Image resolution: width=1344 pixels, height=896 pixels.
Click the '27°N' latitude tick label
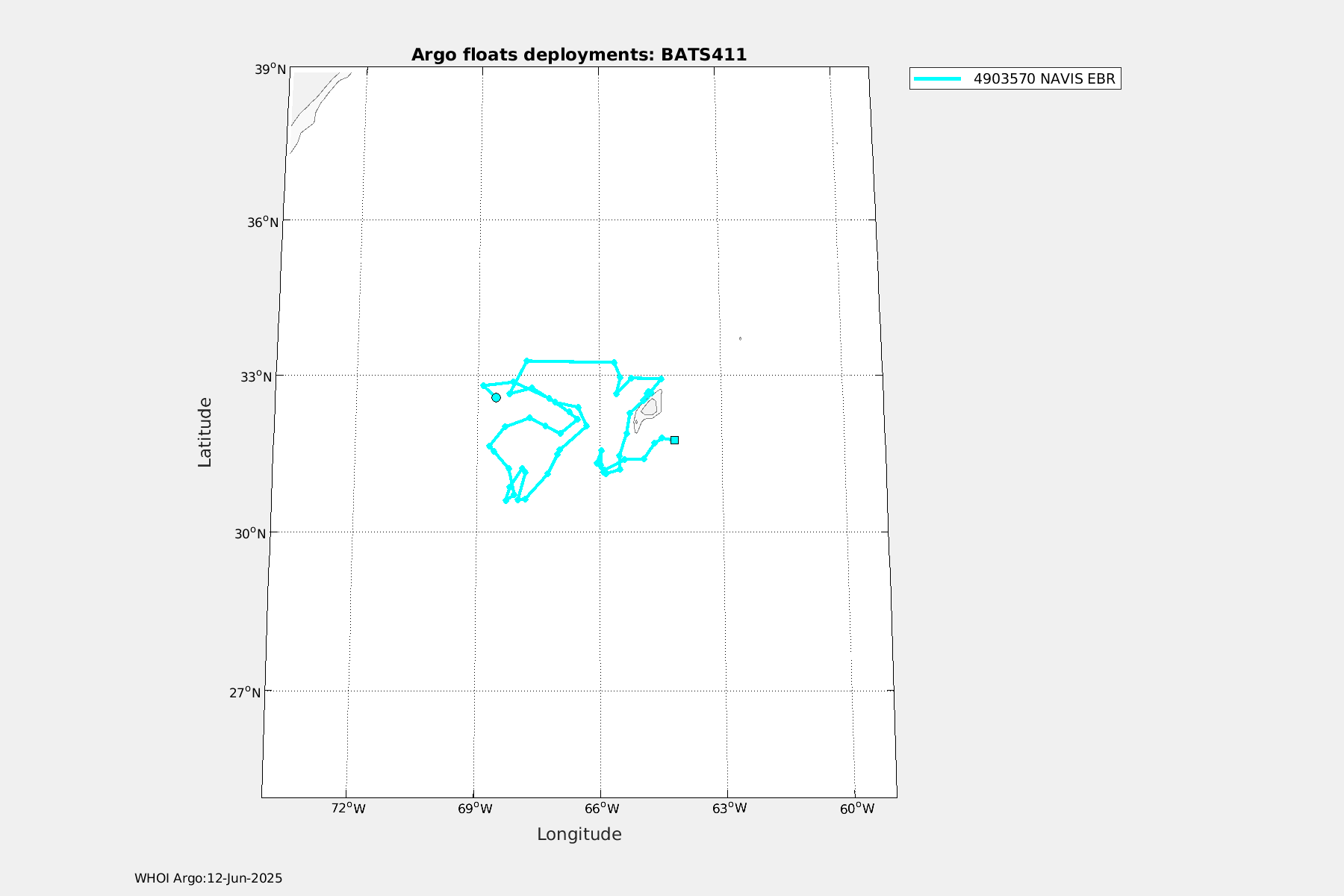[x=245, y=693]
